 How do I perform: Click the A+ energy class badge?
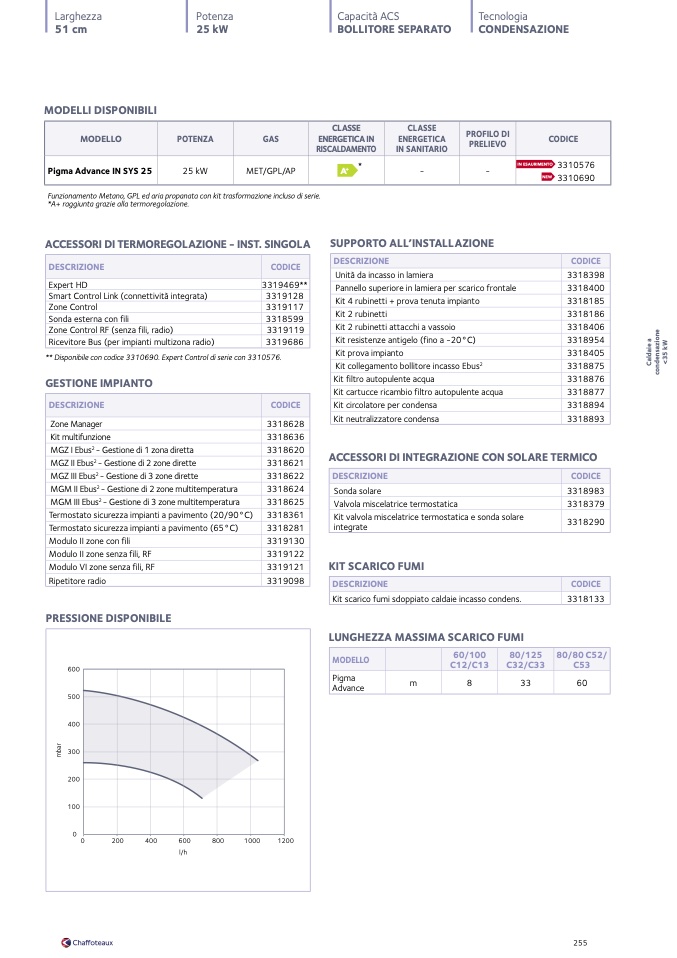click(345, 171)
